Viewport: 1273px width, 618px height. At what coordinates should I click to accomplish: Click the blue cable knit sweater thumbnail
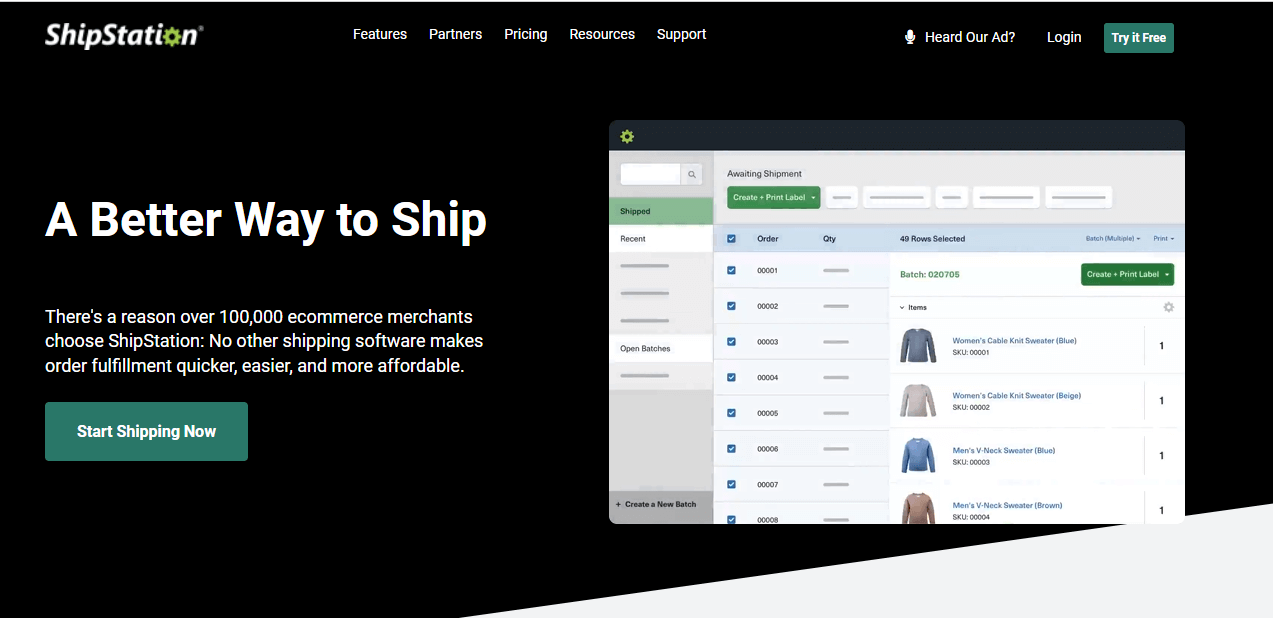918,345
